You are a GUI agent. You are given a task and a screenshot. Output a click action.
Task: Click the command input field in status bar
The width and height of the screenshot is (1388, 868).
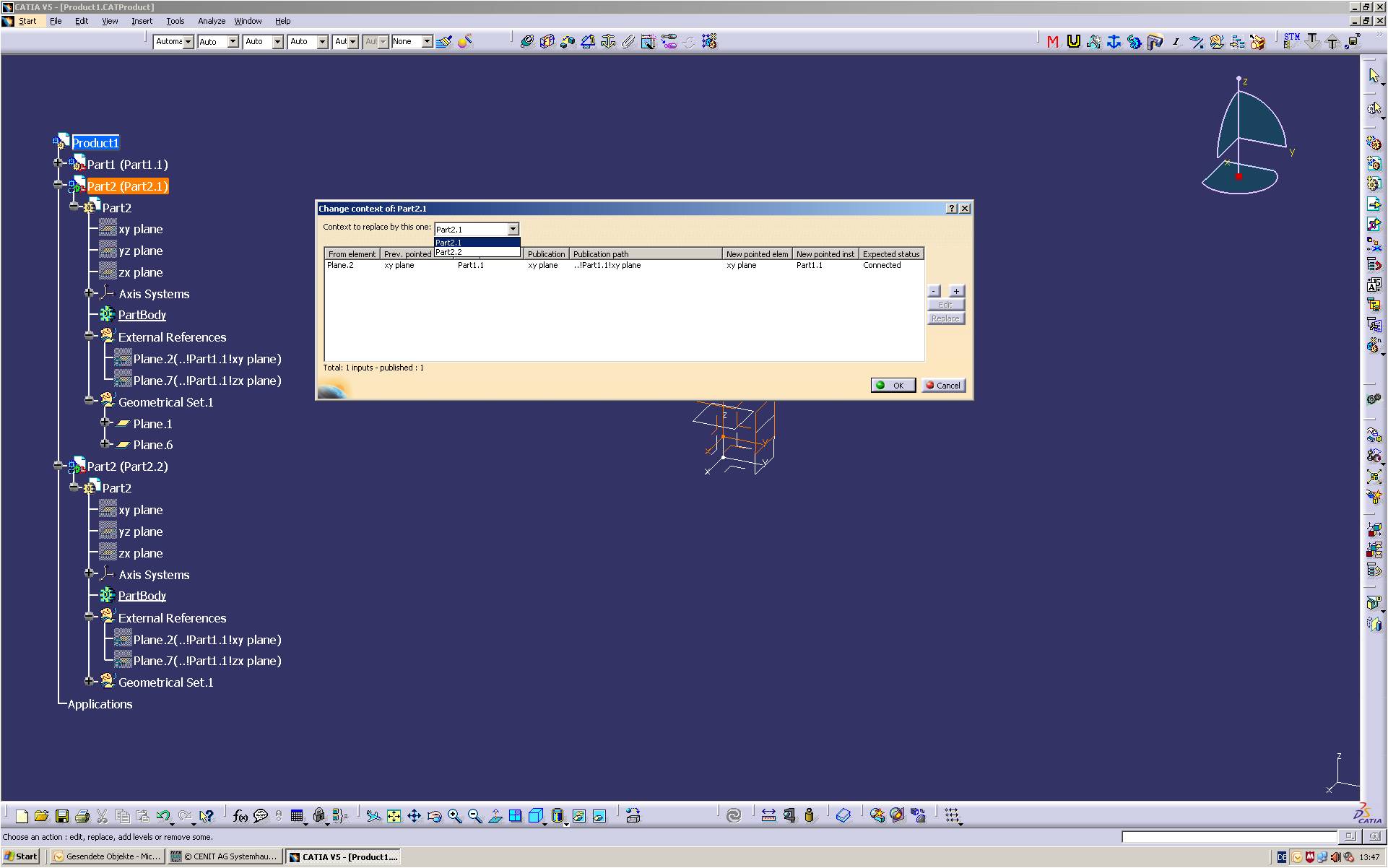point(1229,837)
